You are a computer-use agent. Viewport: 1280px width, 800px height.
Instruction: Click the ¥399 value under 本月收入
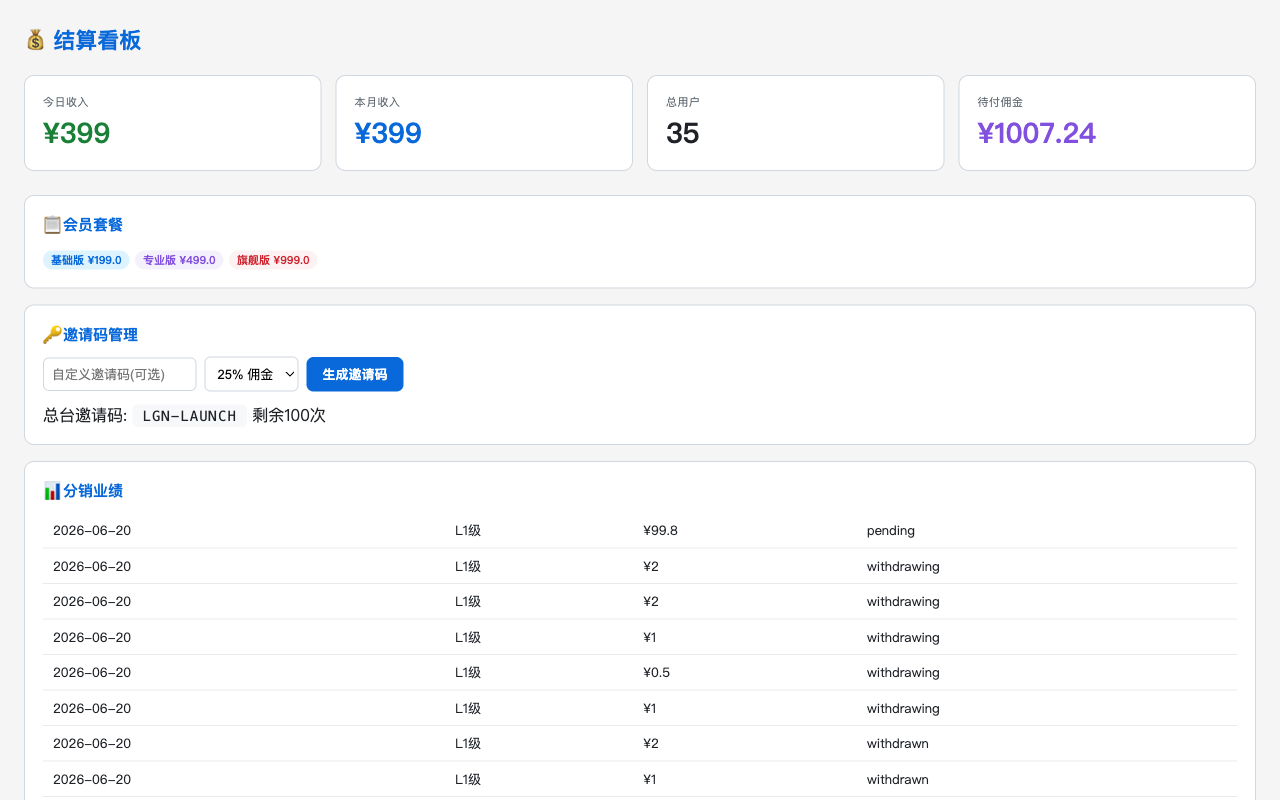pos(388,133)
